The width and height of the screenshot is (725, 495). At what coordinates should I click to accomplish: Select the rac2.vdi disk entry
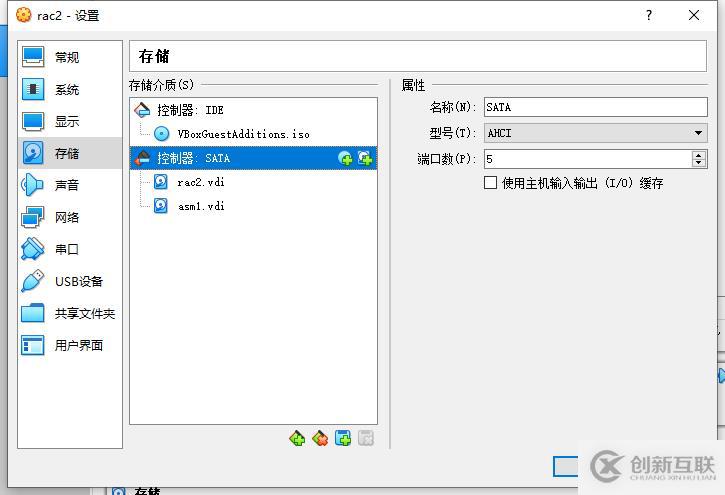(253, 182)
